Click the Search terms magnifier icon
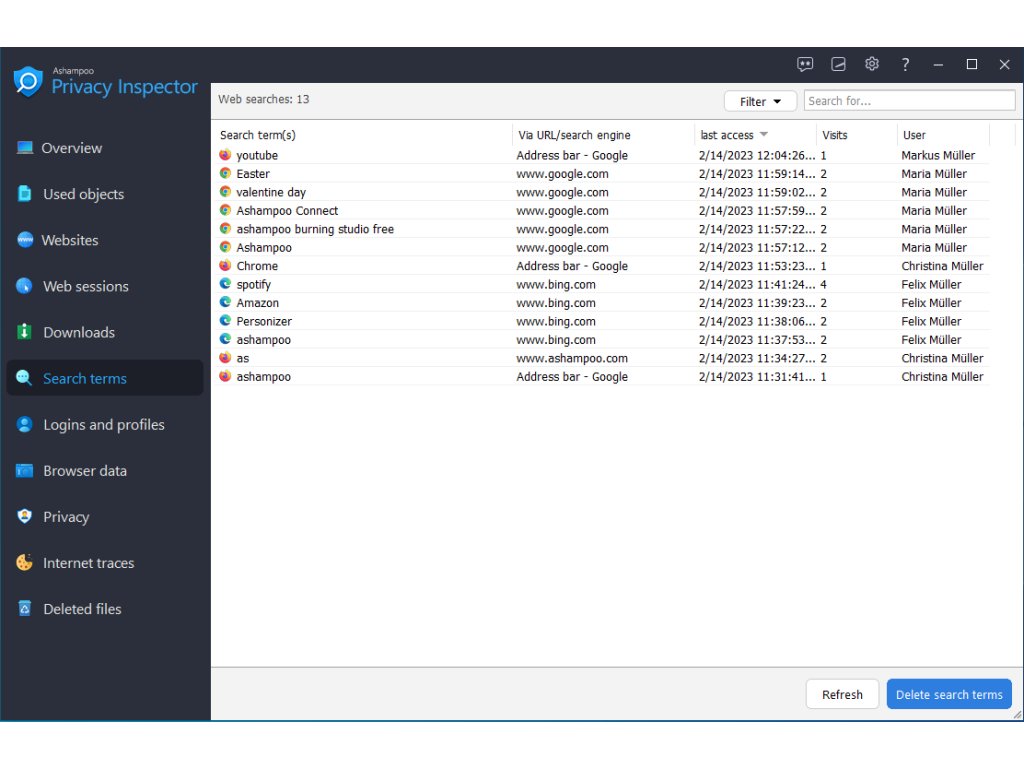The width and height of the screenshot is (1024, 768). (x=24, y=378)
